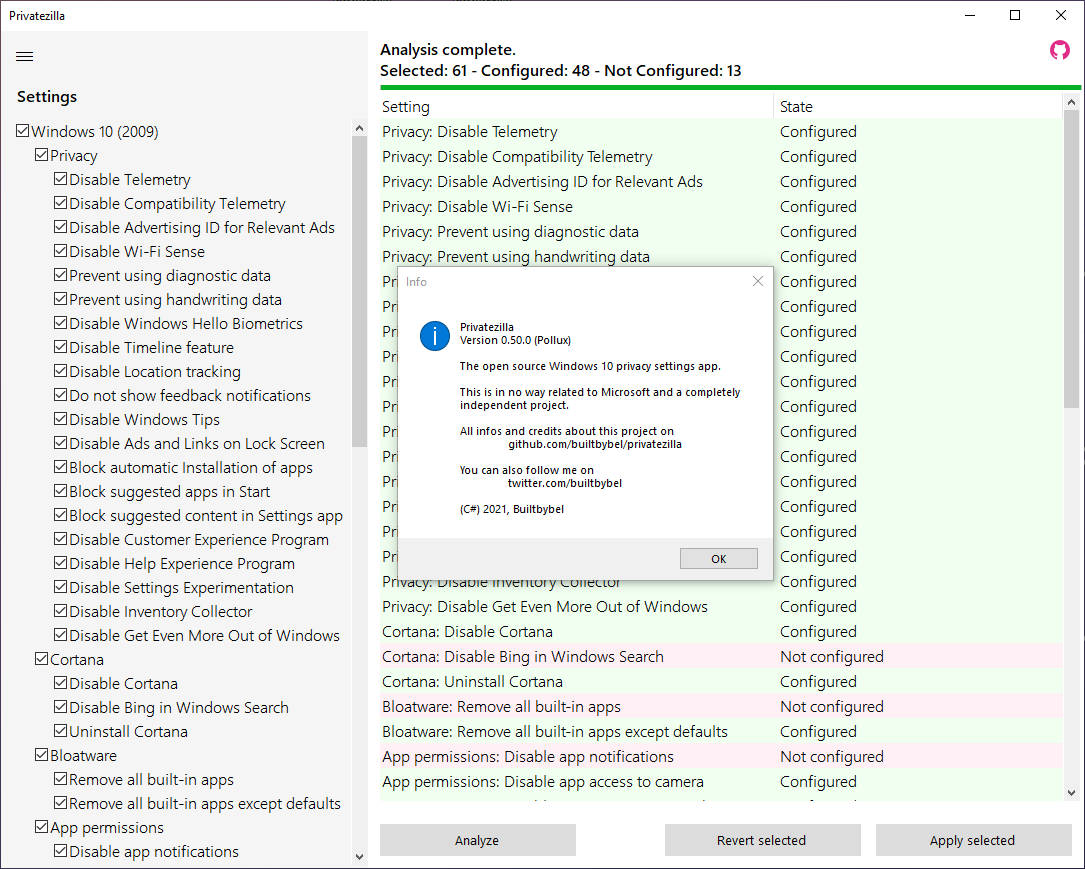Toggle Block suggested apps in Start
The height and width of the screenshot is (869, 1085).
click(60, 491)
